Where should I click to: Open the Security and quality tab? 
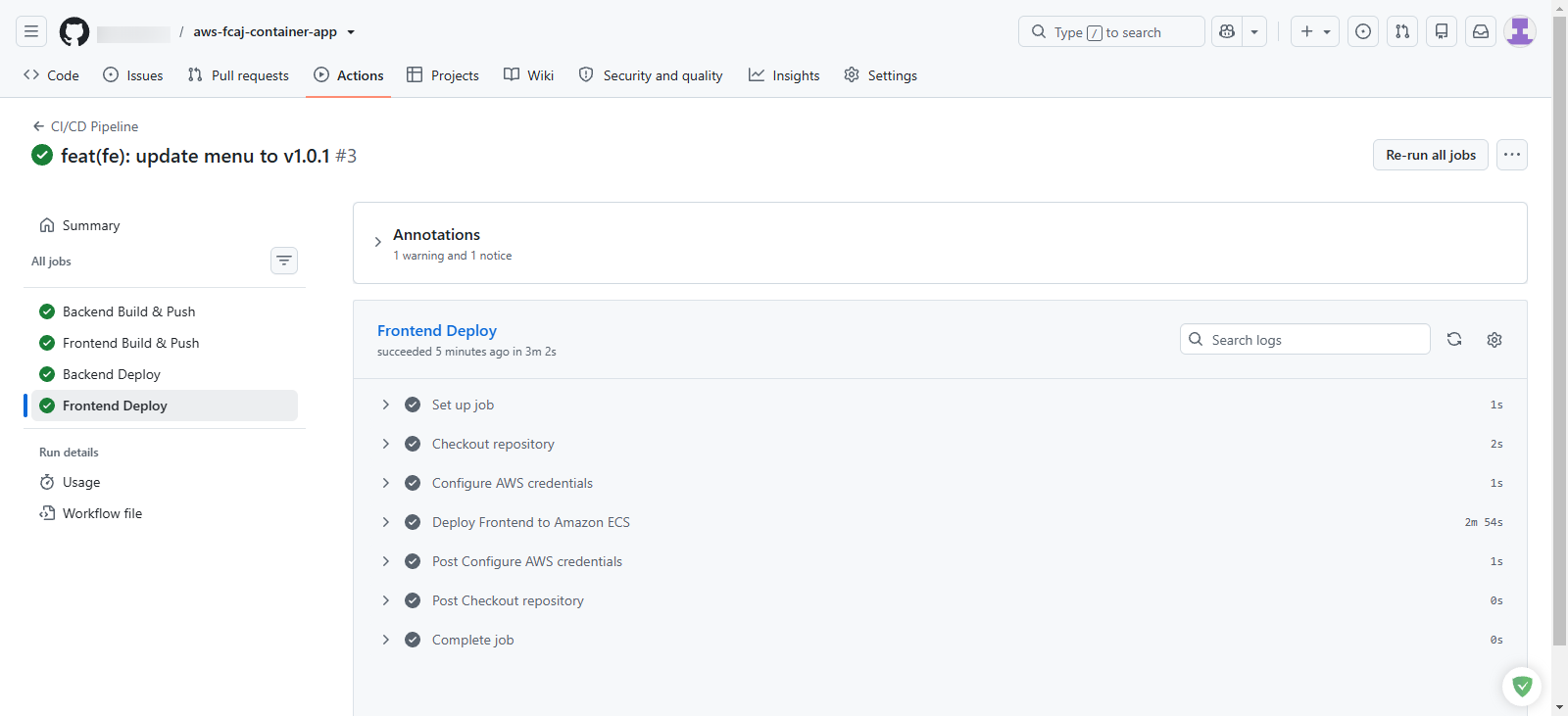(651, 75)
